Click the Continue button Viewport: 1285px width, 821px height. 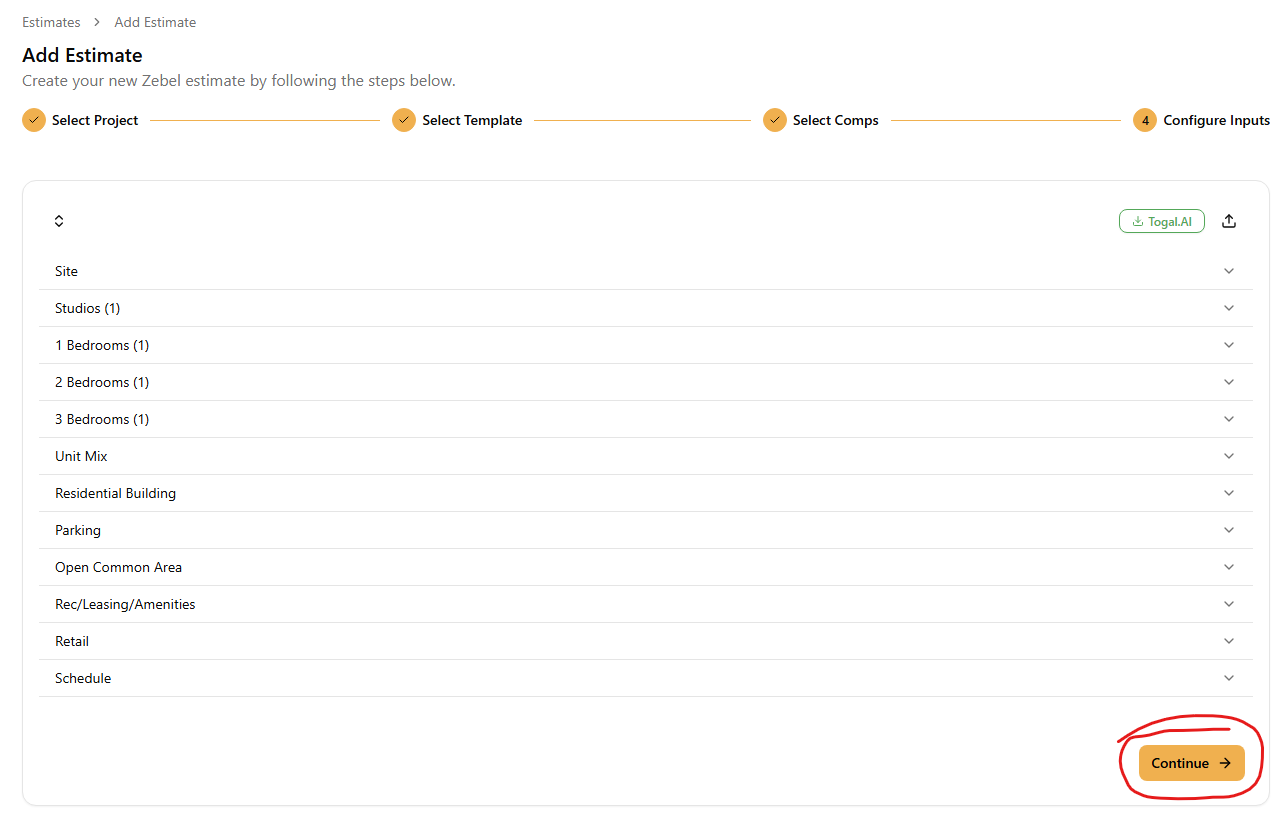pyautogui.click(x=1191, y=763)
